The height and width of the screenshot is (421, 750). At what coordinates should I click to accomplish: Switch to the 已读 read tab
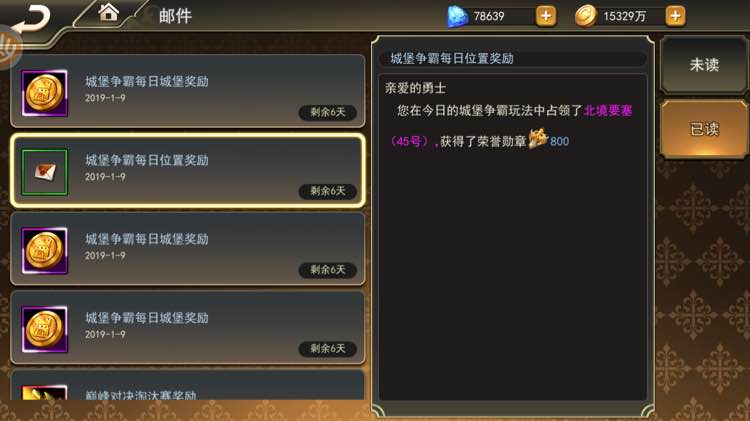pos(704,129)
